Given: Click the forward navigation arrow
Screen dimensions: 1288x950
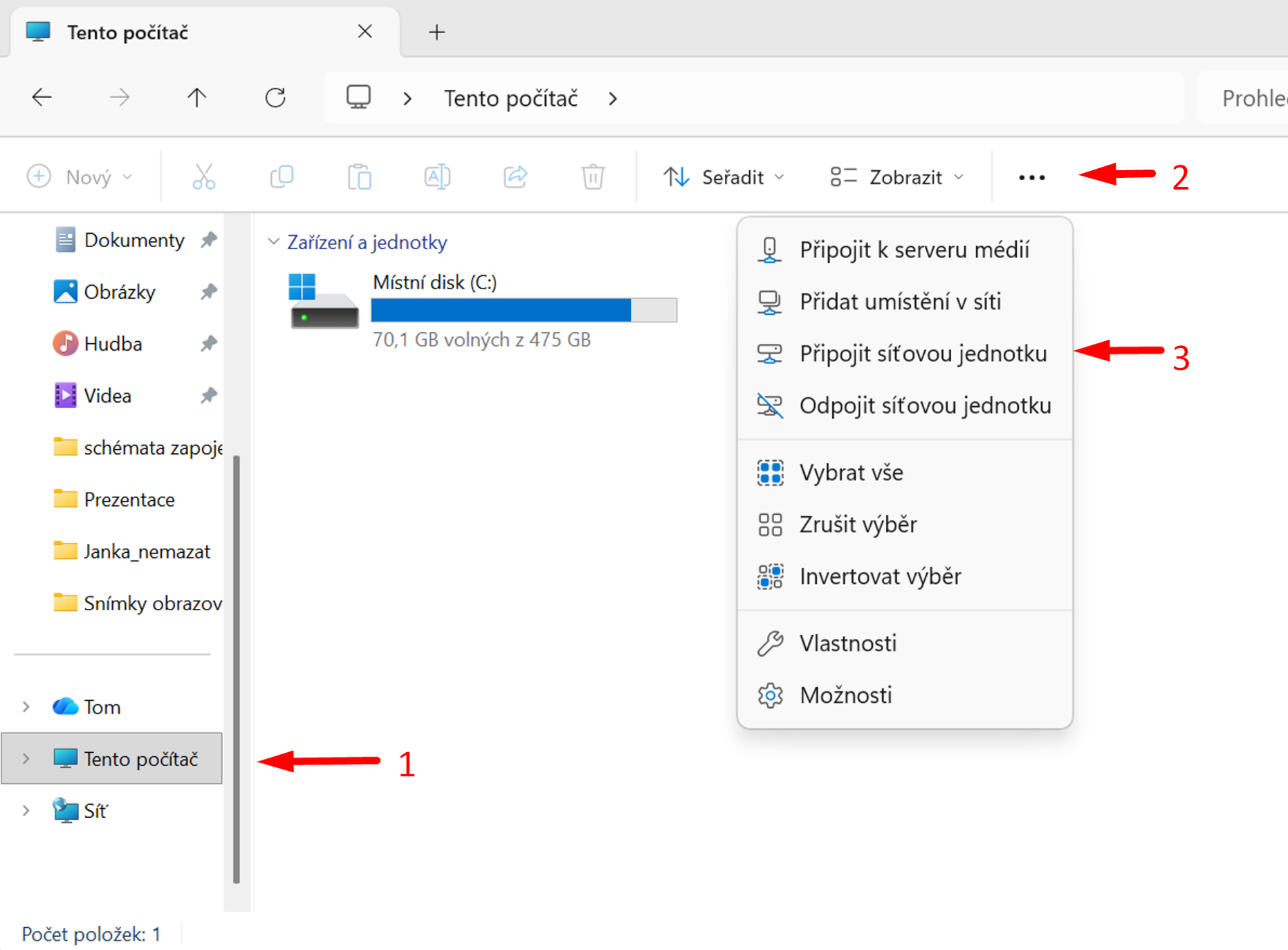Looking at the screenshot, I should click(120, 98).
